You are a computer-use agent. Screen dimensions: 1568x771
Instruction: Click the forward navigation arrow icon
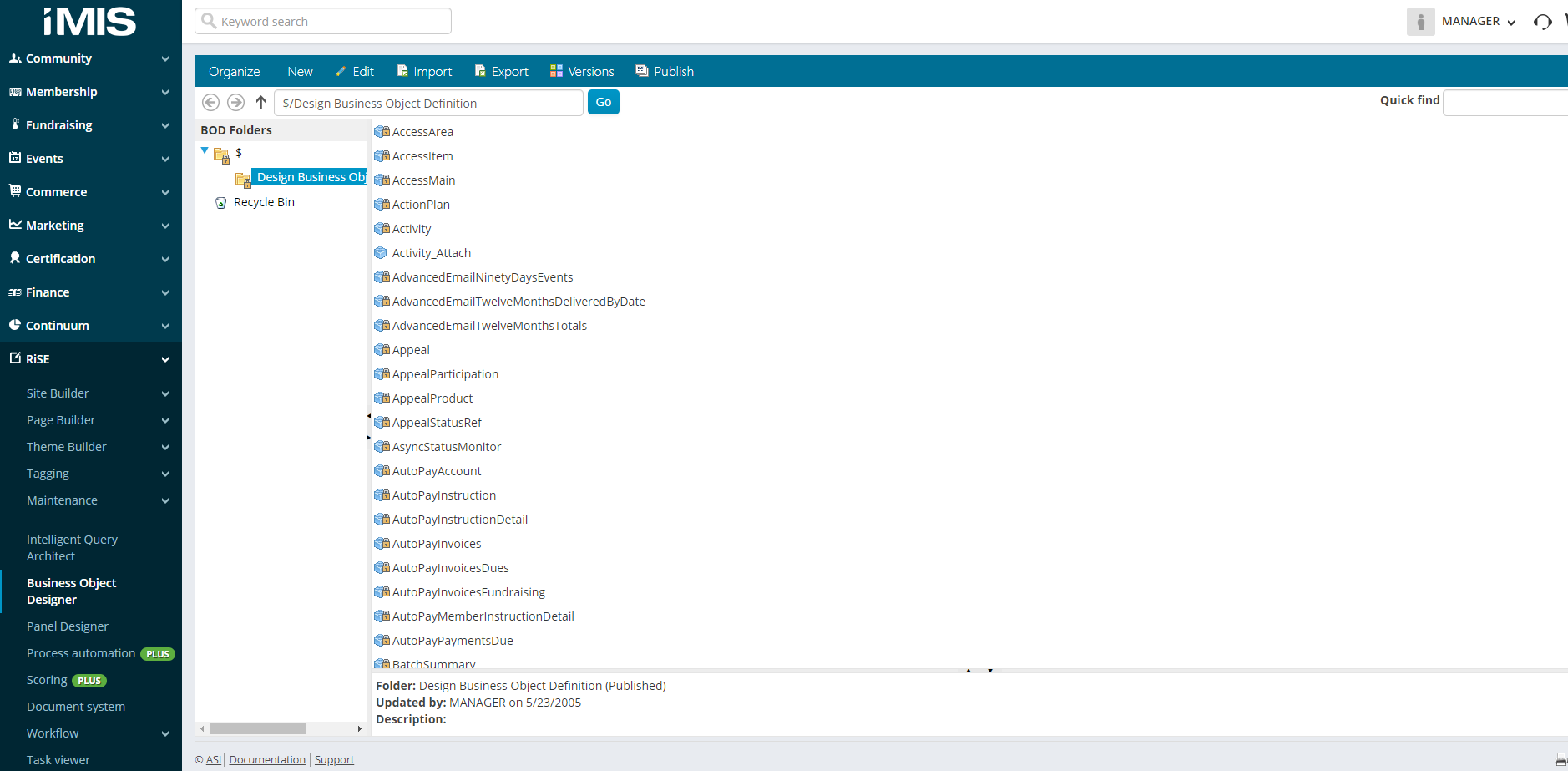[235, 102]
